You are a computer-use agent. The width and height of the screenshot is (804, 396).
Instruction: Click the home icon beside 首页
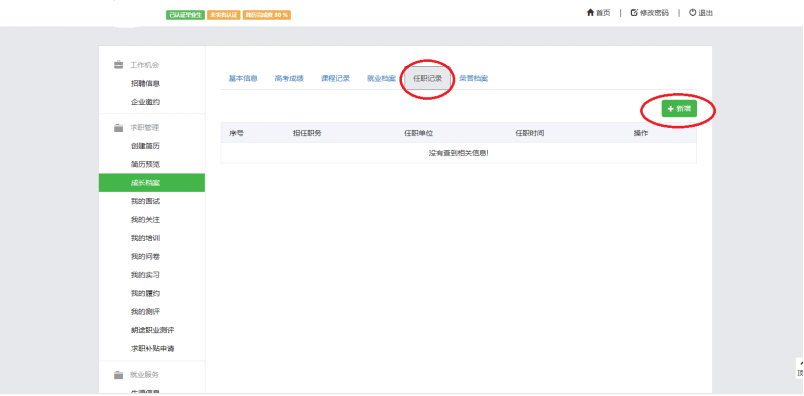pyautogui.click(x=590, y=13)
